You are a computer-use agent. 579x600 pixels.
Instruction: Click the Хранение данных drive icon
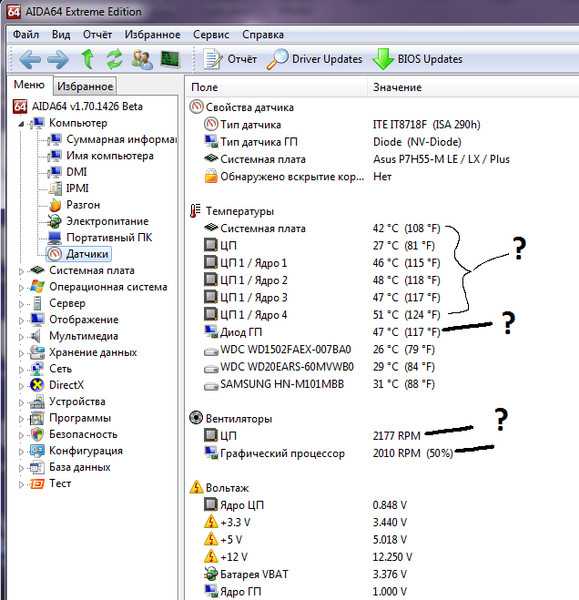click(37, 352)
